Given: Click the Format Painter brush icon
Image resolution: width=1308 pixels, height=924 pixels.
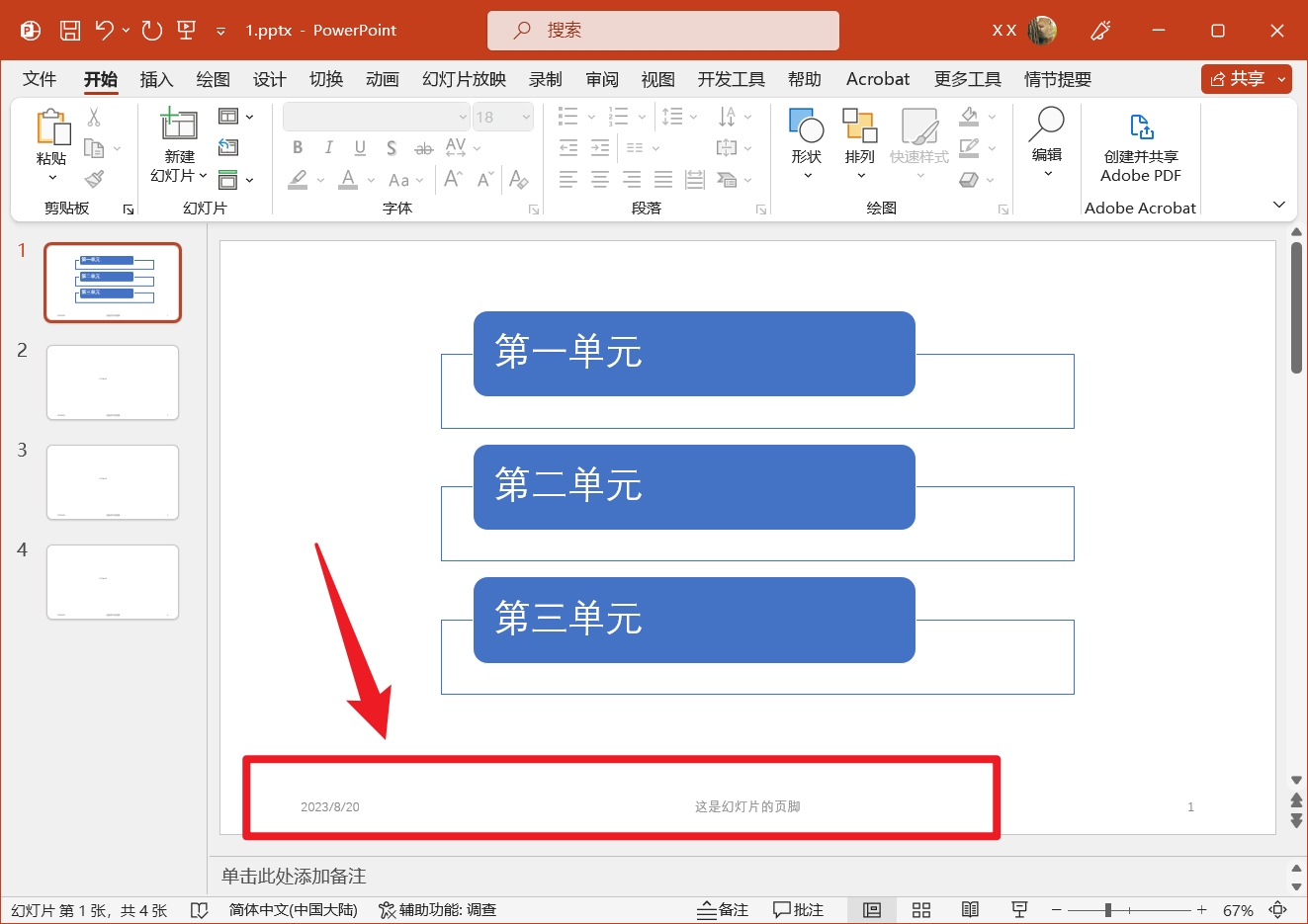Looking at the screenshot, I should coord(94,179).
